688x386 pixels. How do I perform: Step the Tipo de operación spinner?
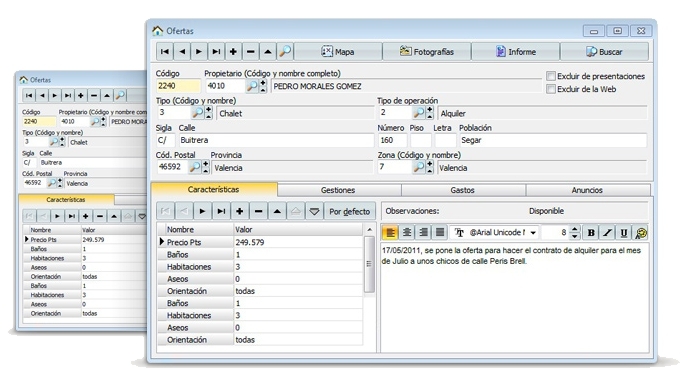[430, 113]
